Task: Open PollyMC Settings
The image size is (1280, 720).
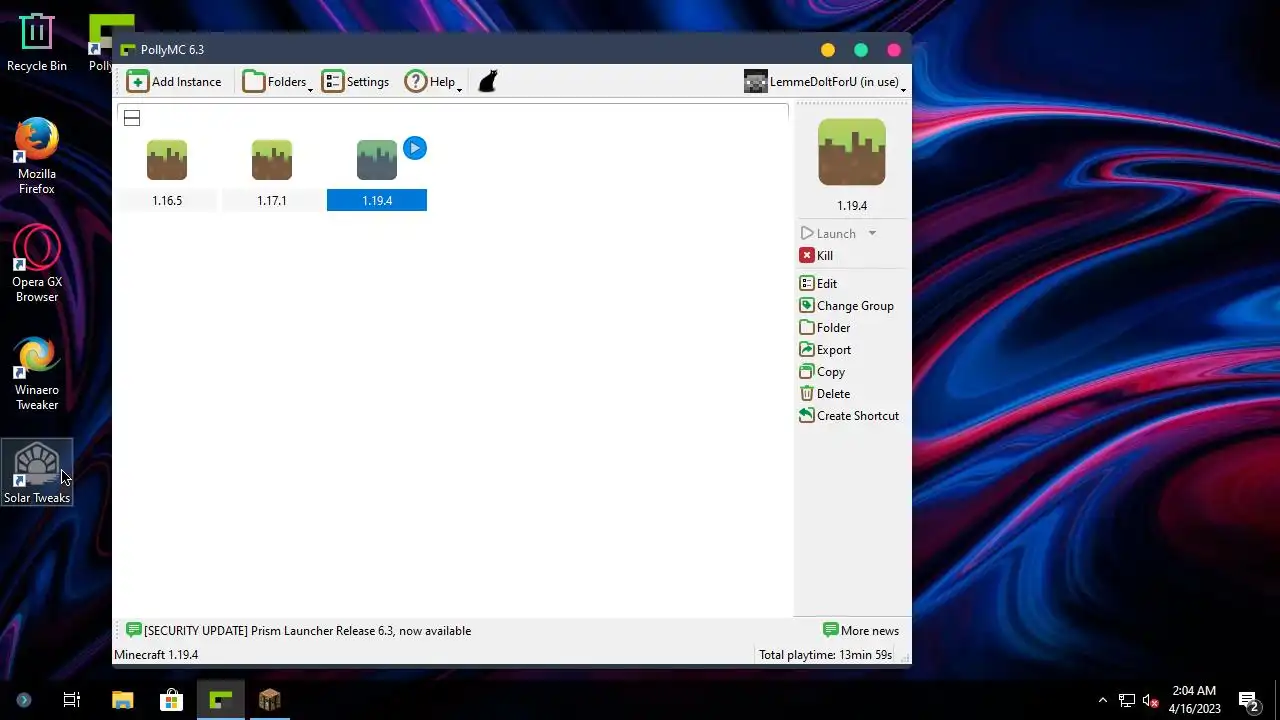Action: coord(355,82)
